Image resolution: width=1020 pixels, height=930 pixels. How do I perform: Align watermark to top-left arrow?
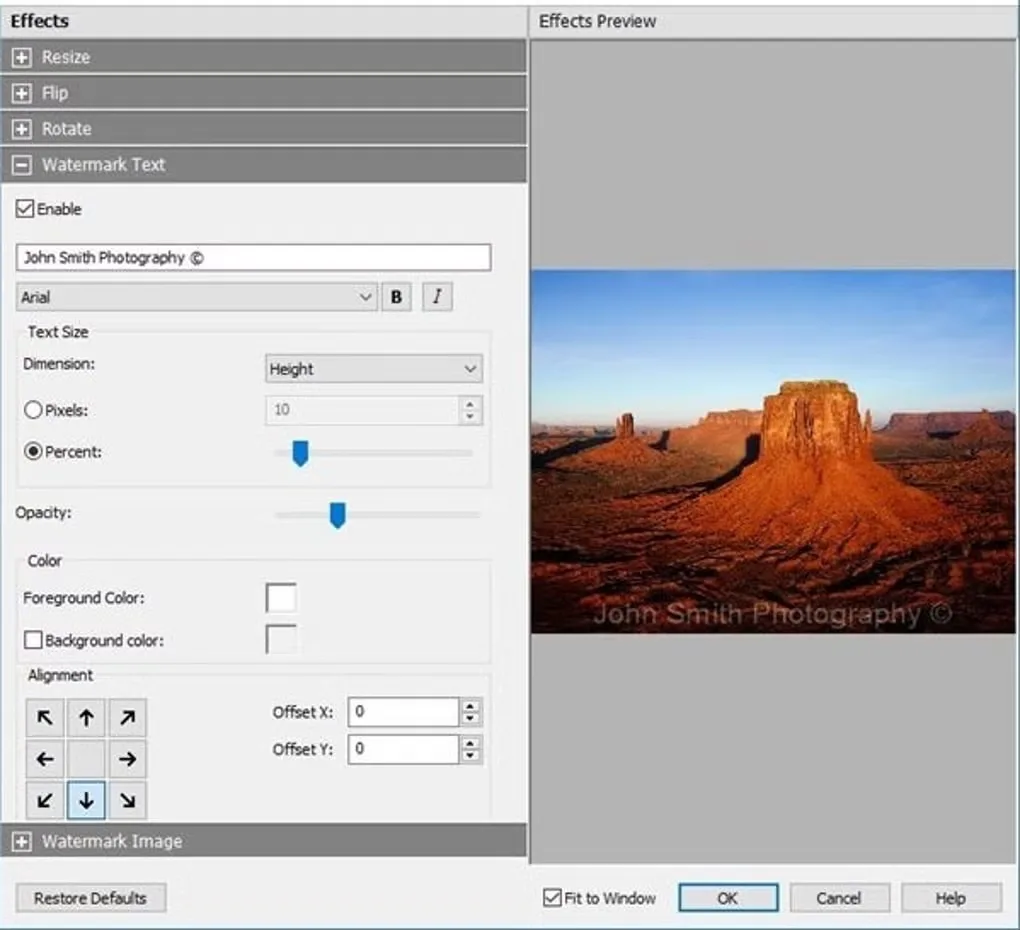[45, 718]
